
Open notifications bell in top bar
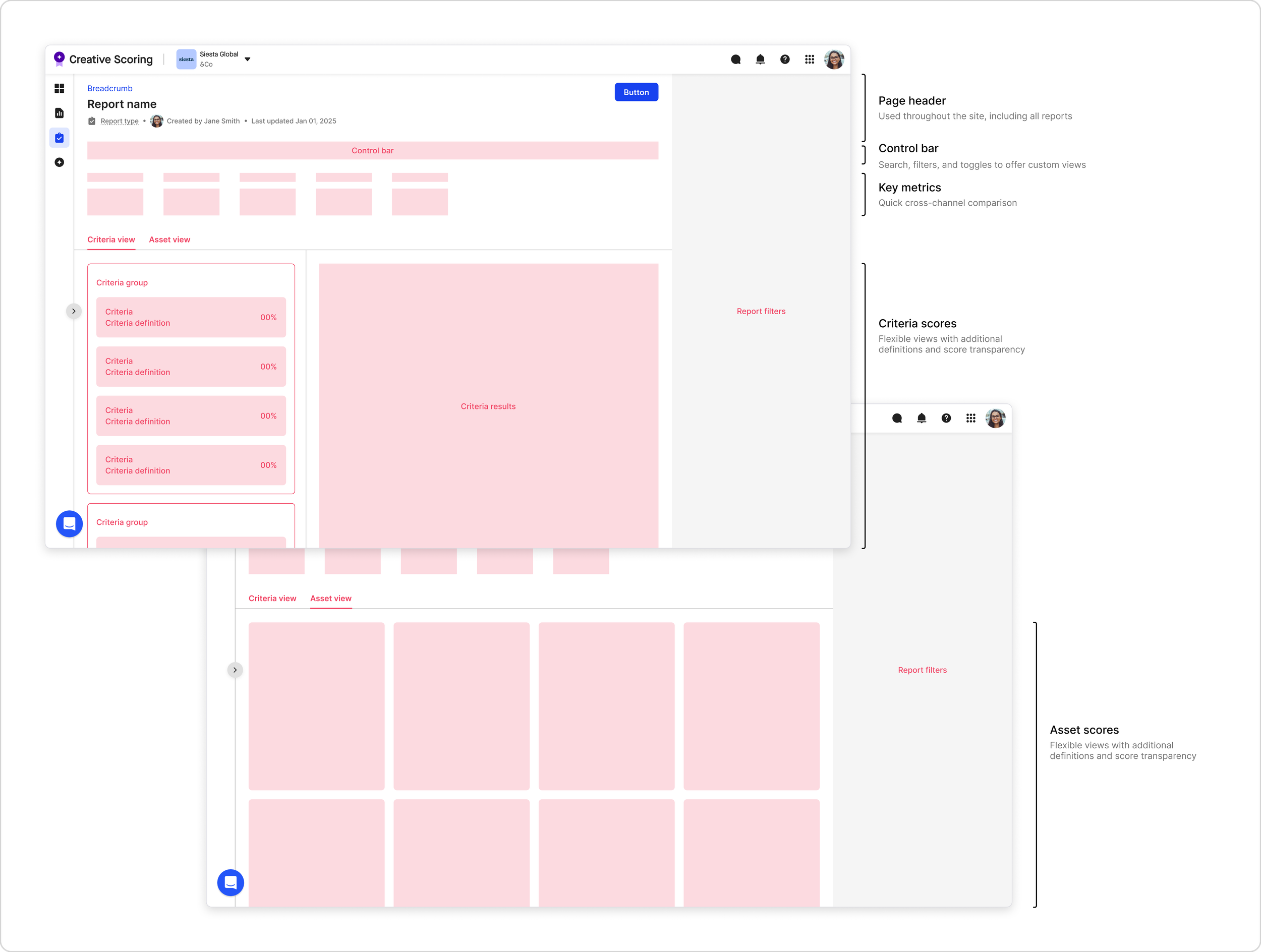coord(760,59)
